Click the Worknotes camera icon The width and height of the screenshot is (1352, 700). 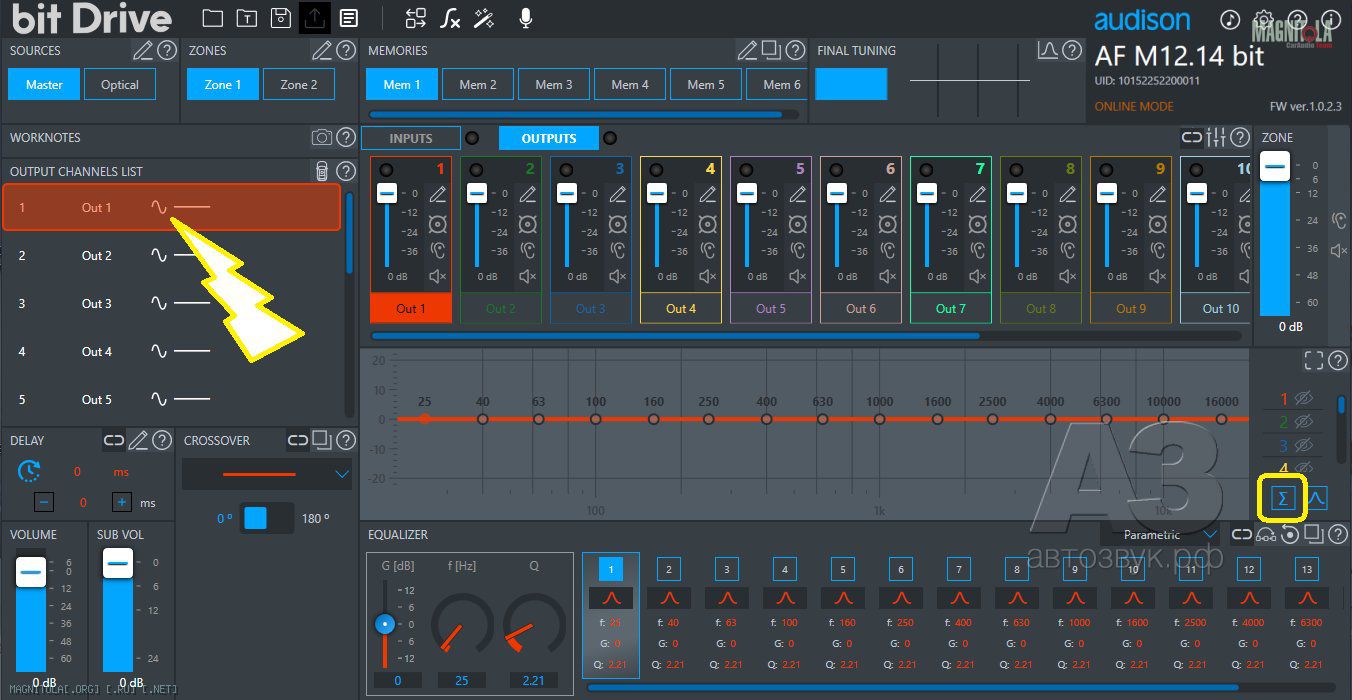[x=322, y=138]
